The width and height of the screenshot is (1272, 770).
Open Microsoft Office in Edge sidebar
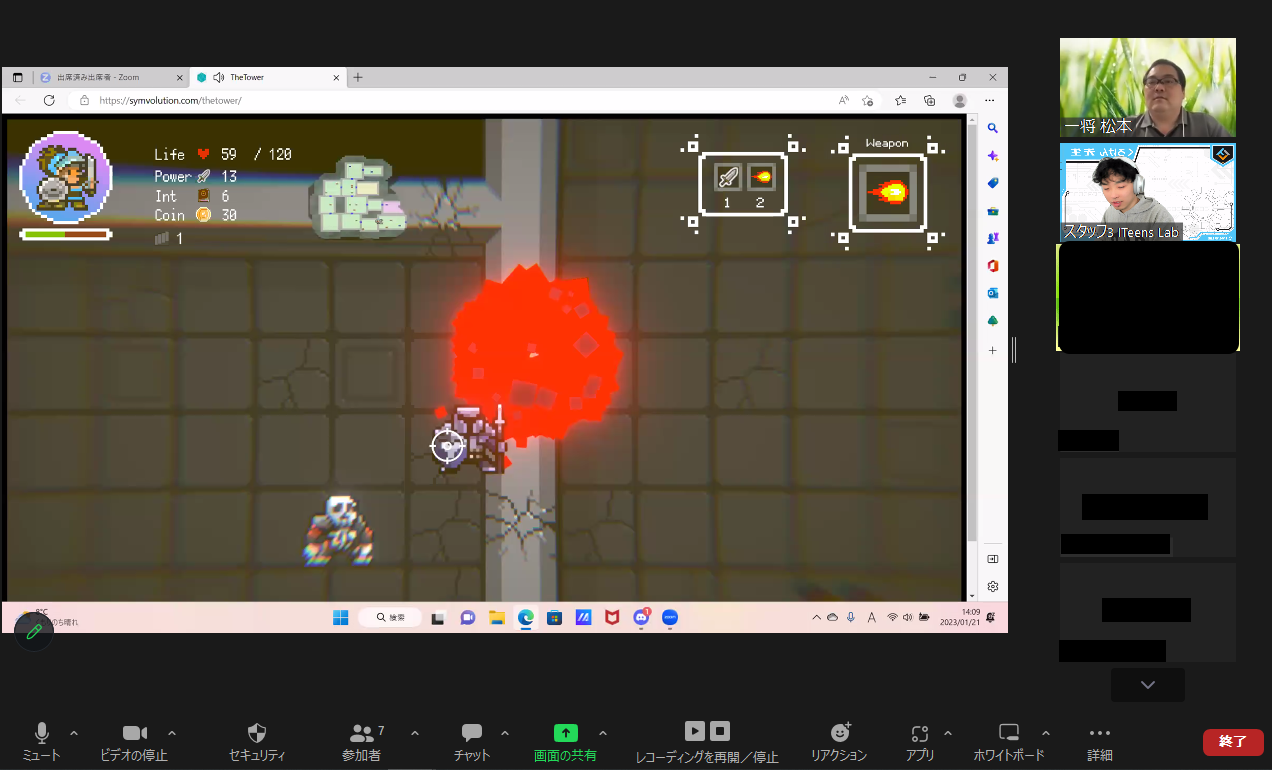tap(993, 266)
